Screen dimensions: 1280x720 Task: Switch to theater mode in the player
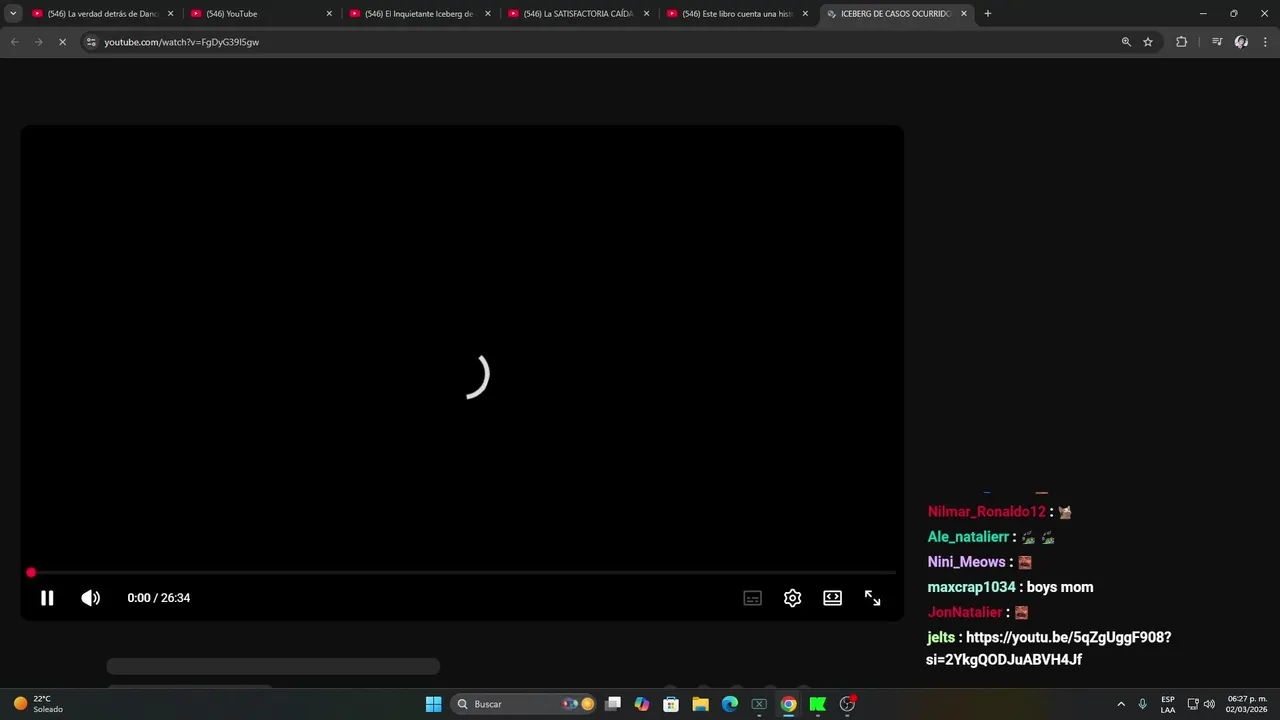[832, 598]
